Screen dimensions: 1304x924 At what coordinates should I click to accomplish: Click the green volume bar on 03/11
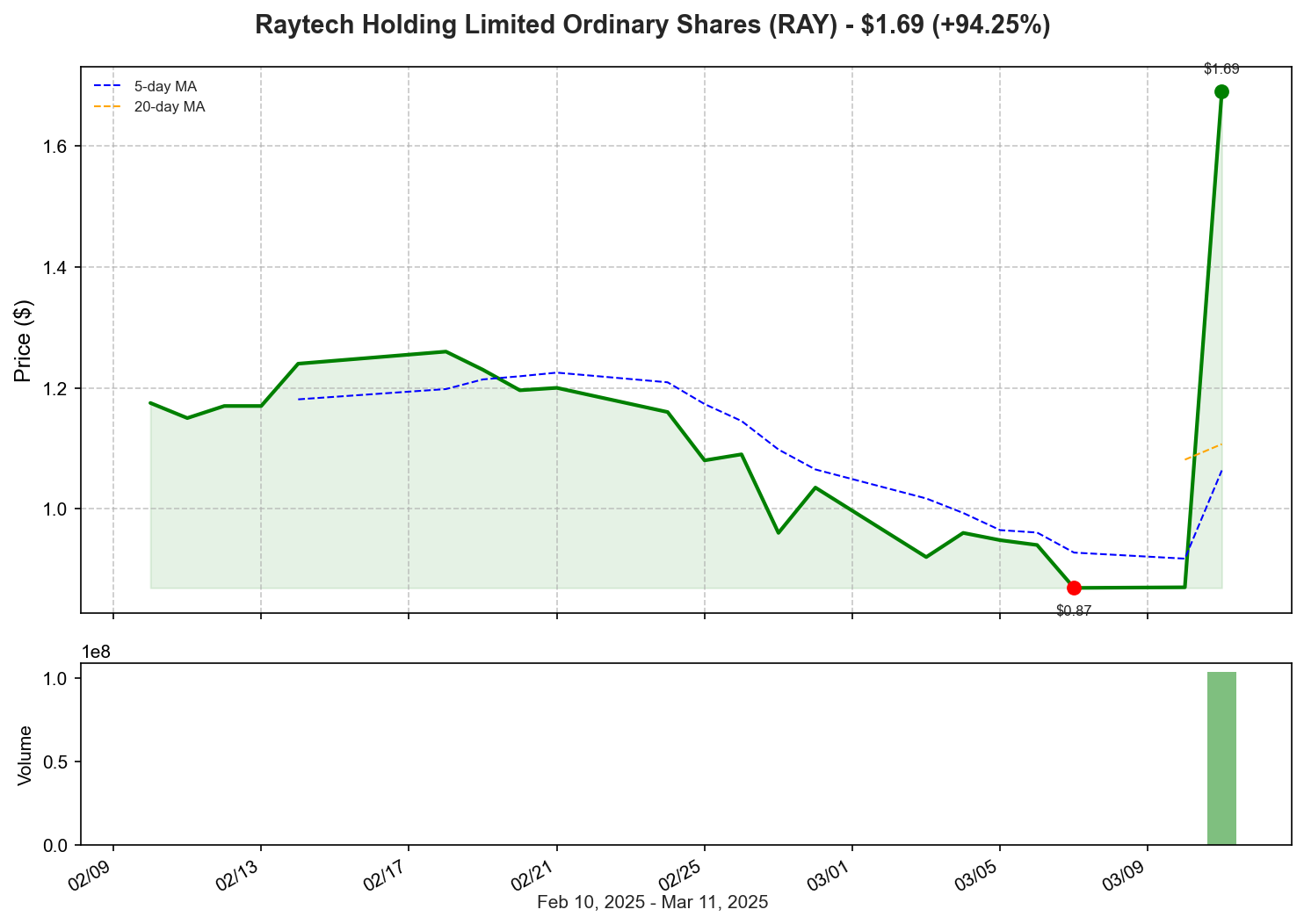click(x=1221, y=758)
